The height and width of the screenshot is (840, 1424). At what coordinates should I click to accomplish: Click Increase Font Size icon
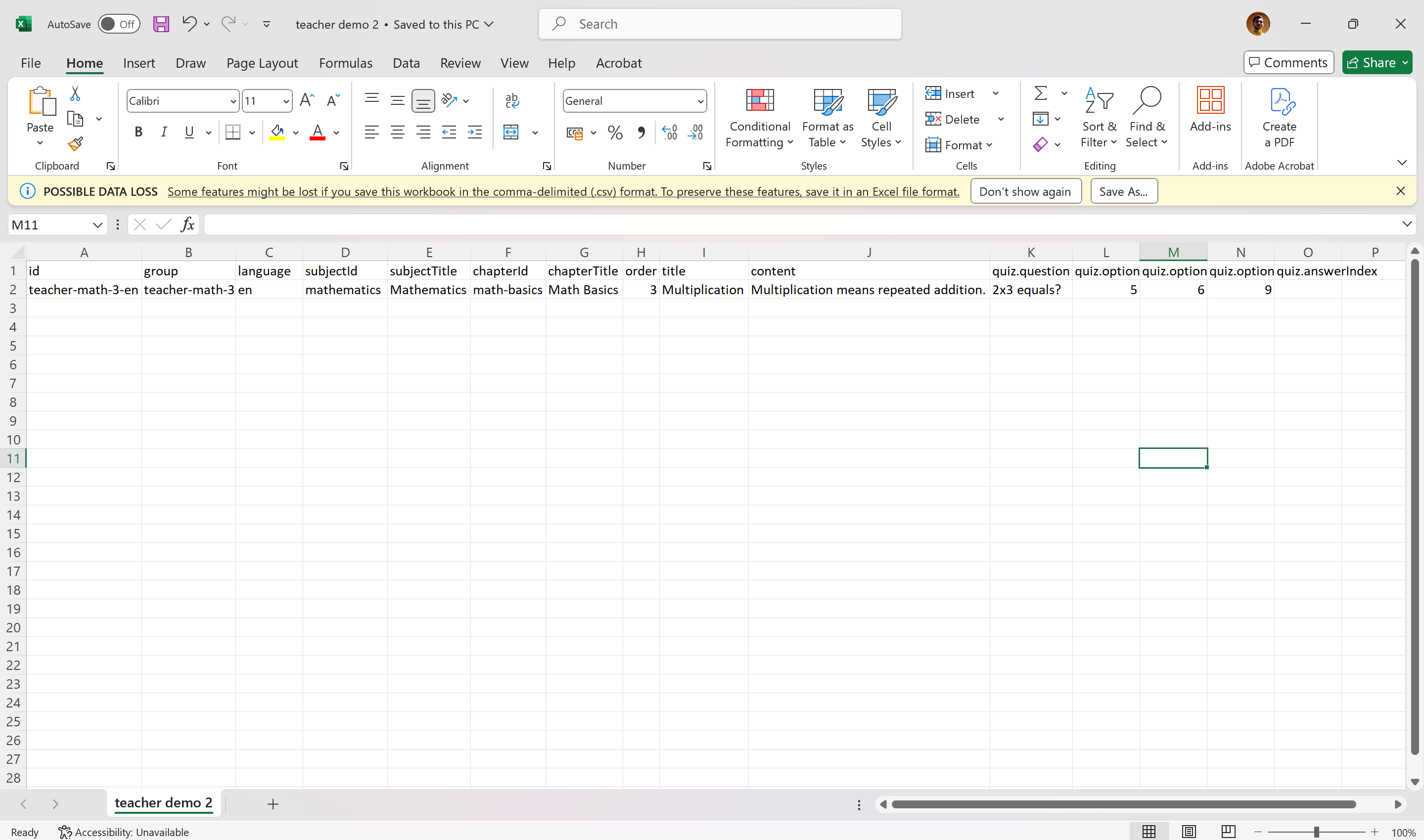click(x=306, y=101)
